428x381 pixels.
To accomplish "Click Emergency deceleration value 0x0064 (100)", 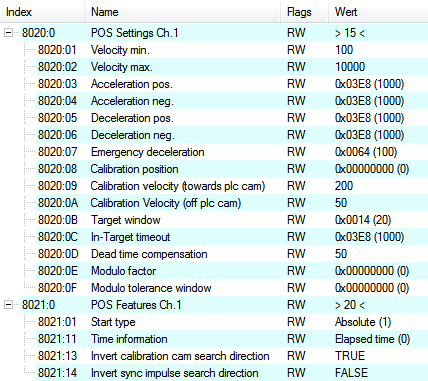I will click(x=366, y=152).
